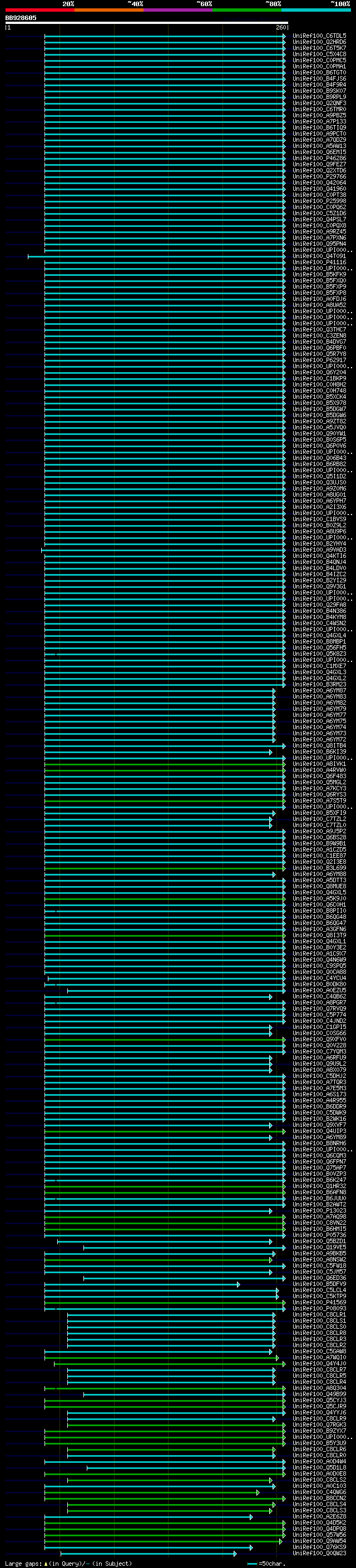This screenshot has height=1568, width=356.
Task: Click the UniRef100_P05736 label
Action: [x=319, y=1235]
